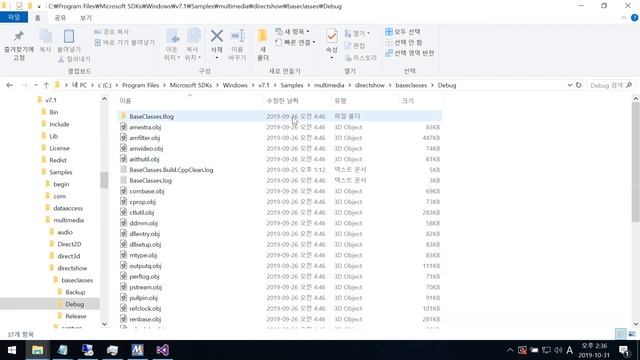
Task: Open the Windows Start menu
Action: coord(12,350)
